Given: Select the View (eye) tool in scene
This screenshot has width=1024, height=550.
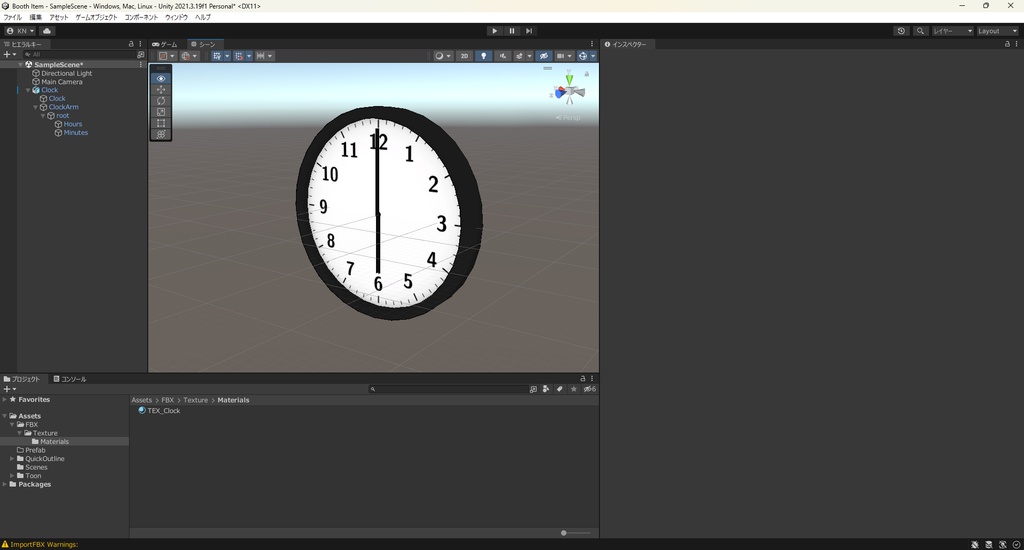Looking at the screenshot, I should click(x=161, y=78).
